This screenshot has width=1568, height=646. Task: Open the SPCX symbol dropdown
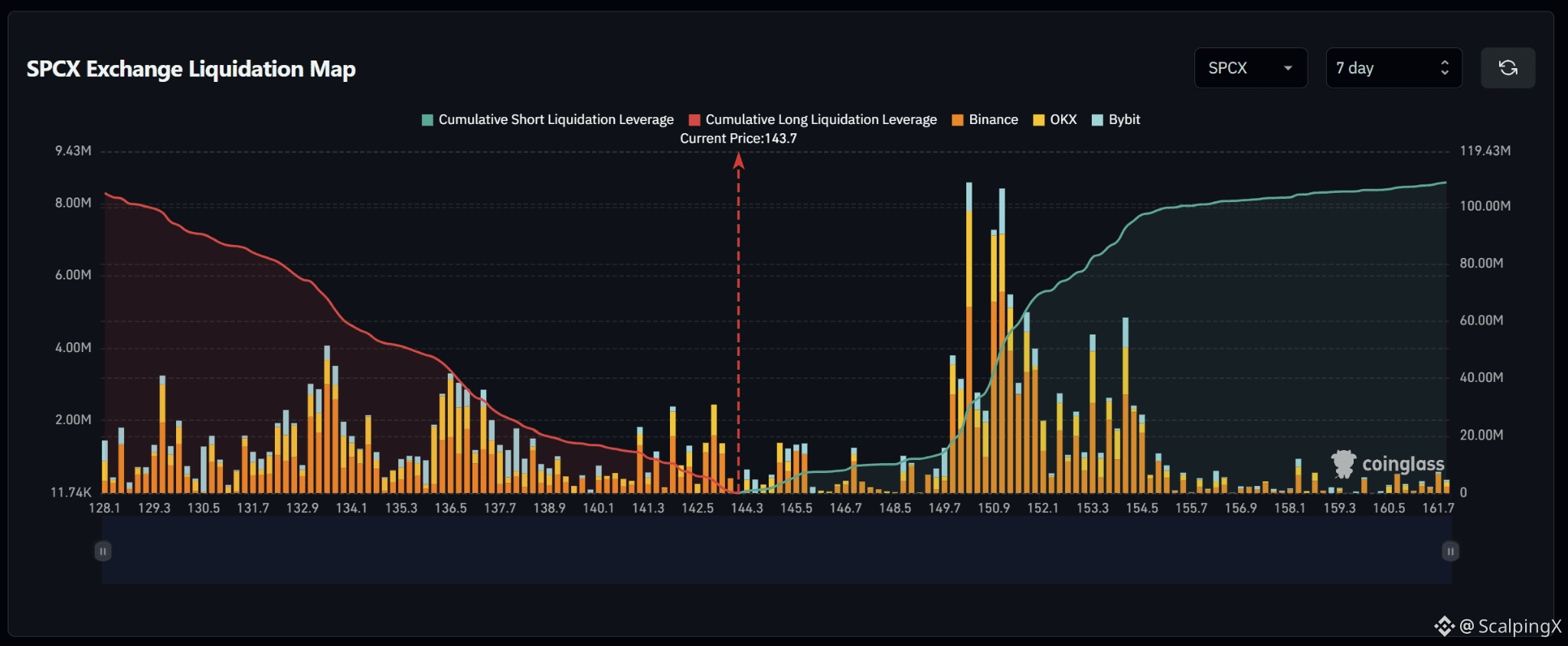tap(1250, 68)
